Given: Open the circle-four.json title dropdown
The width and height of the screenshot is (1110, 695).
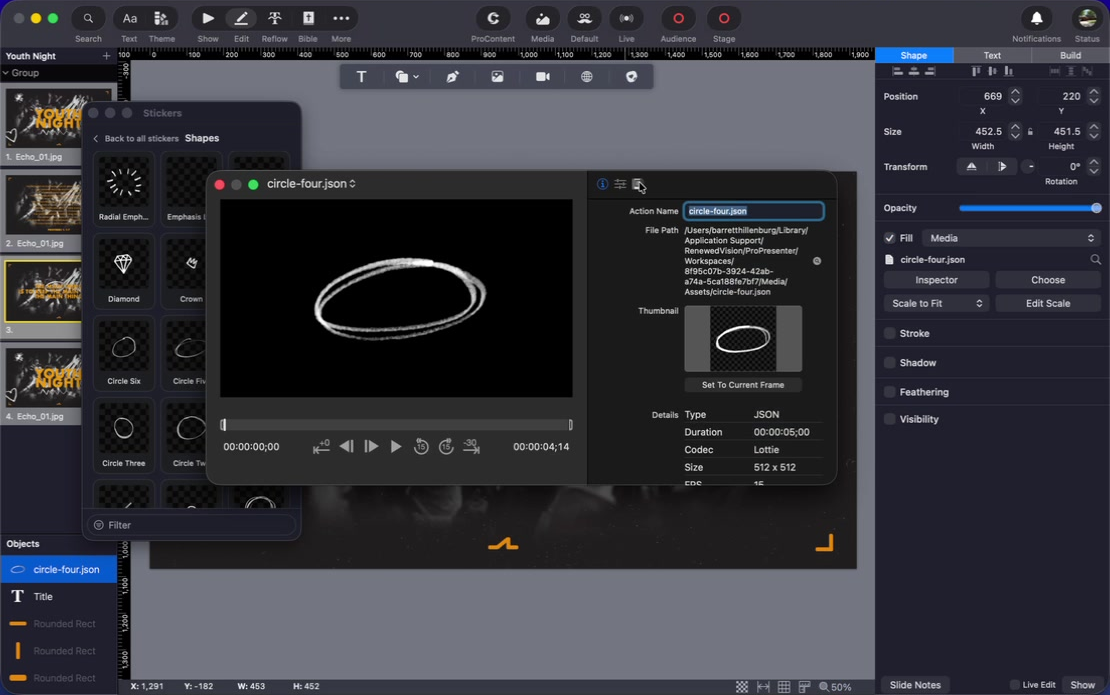Looking at the screenshot, I should point(311,184).
